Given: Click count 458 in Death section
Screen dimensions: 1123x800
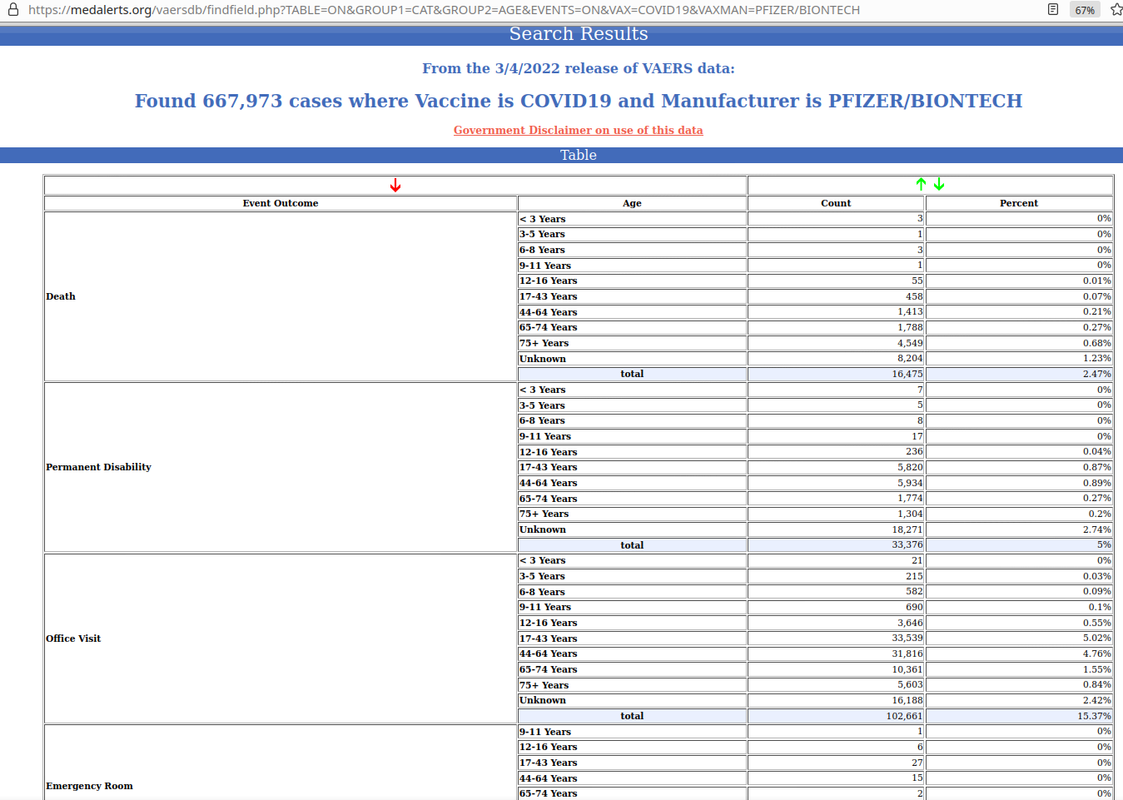Looking at the screenshot, I should click(x=836, y=297).
